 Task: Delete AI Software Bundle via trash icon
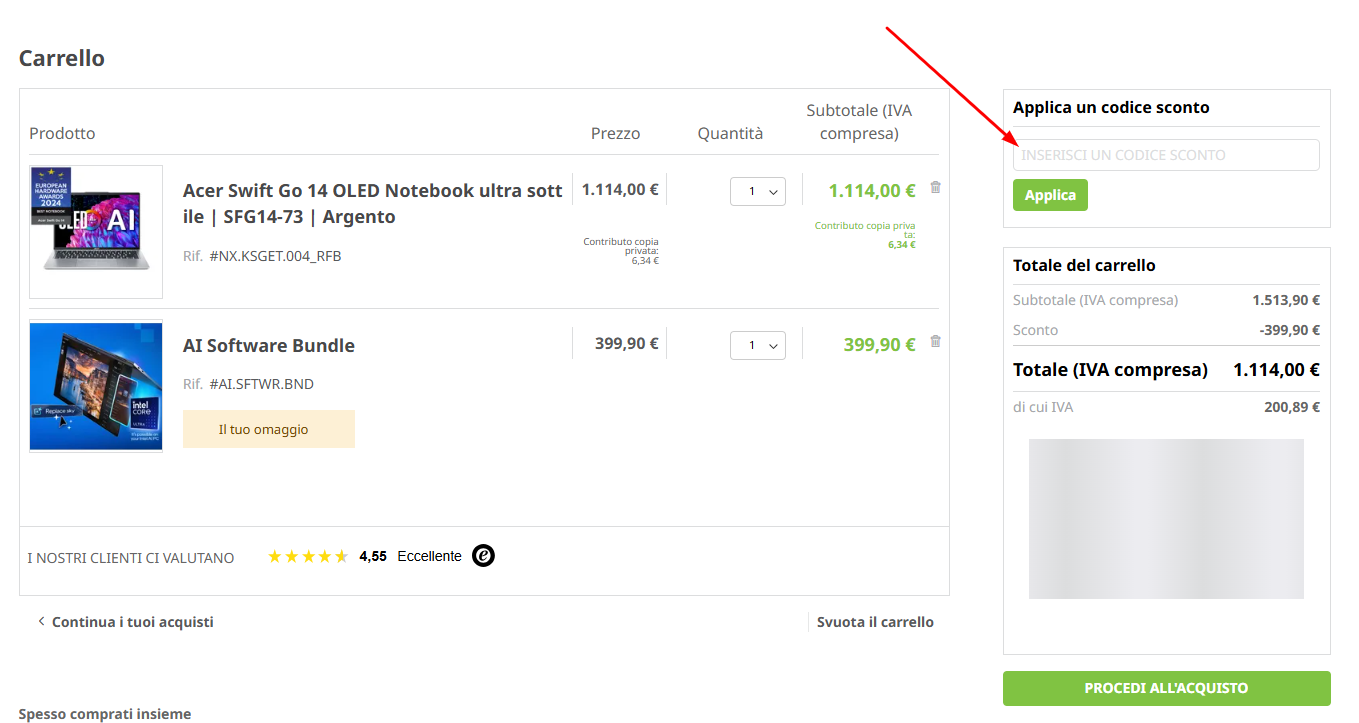[935, 341]
